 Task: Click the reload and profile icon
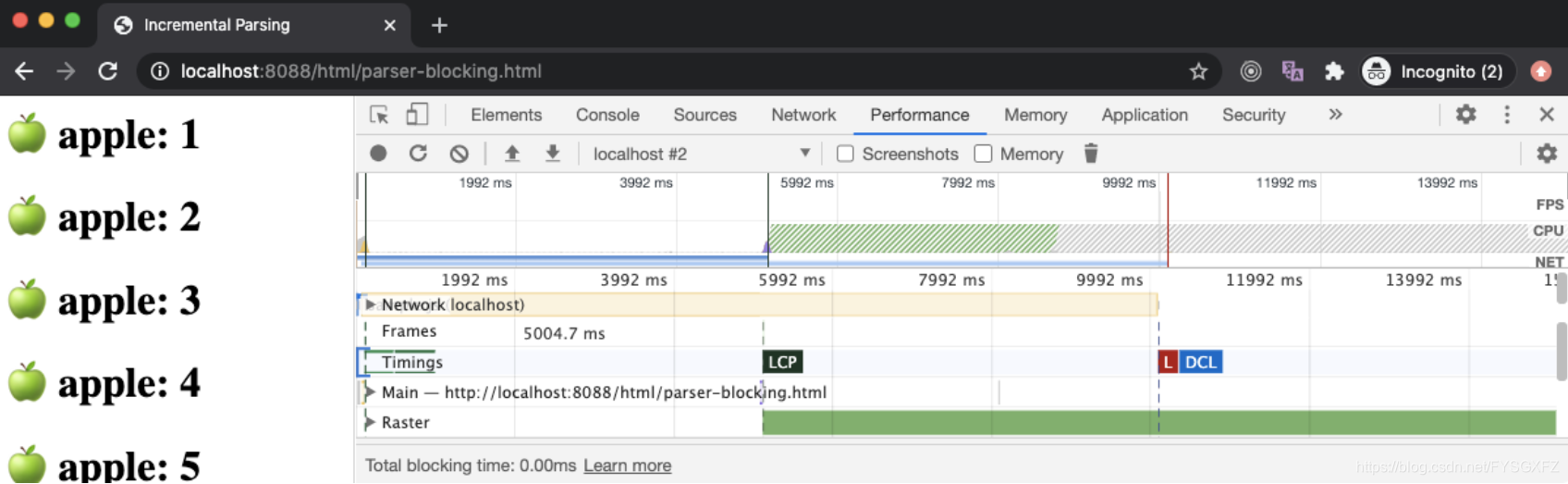click(x=418, y=154)
